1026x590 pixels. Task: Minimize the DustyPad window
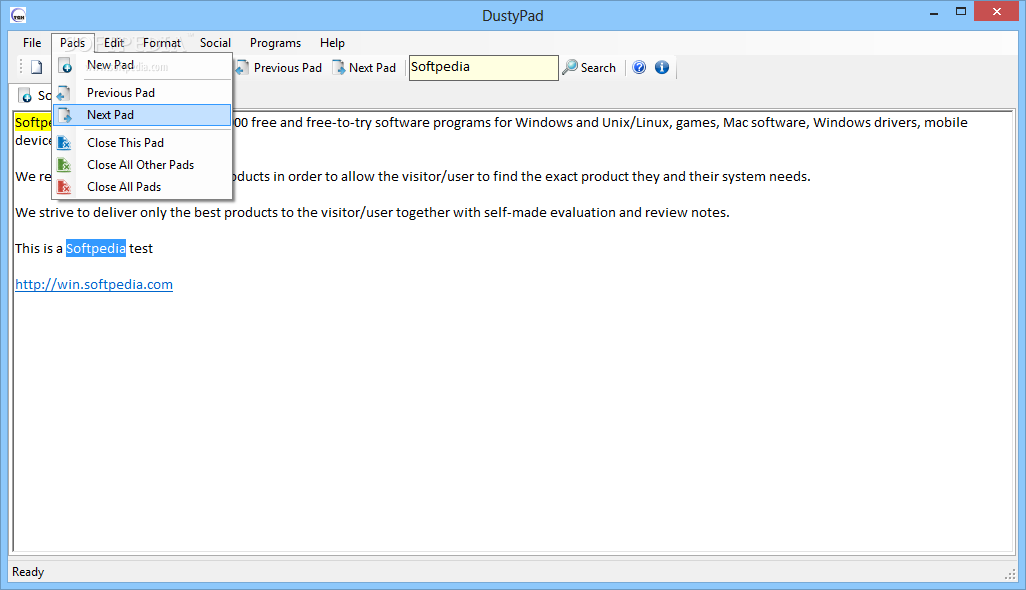(934, 12)
